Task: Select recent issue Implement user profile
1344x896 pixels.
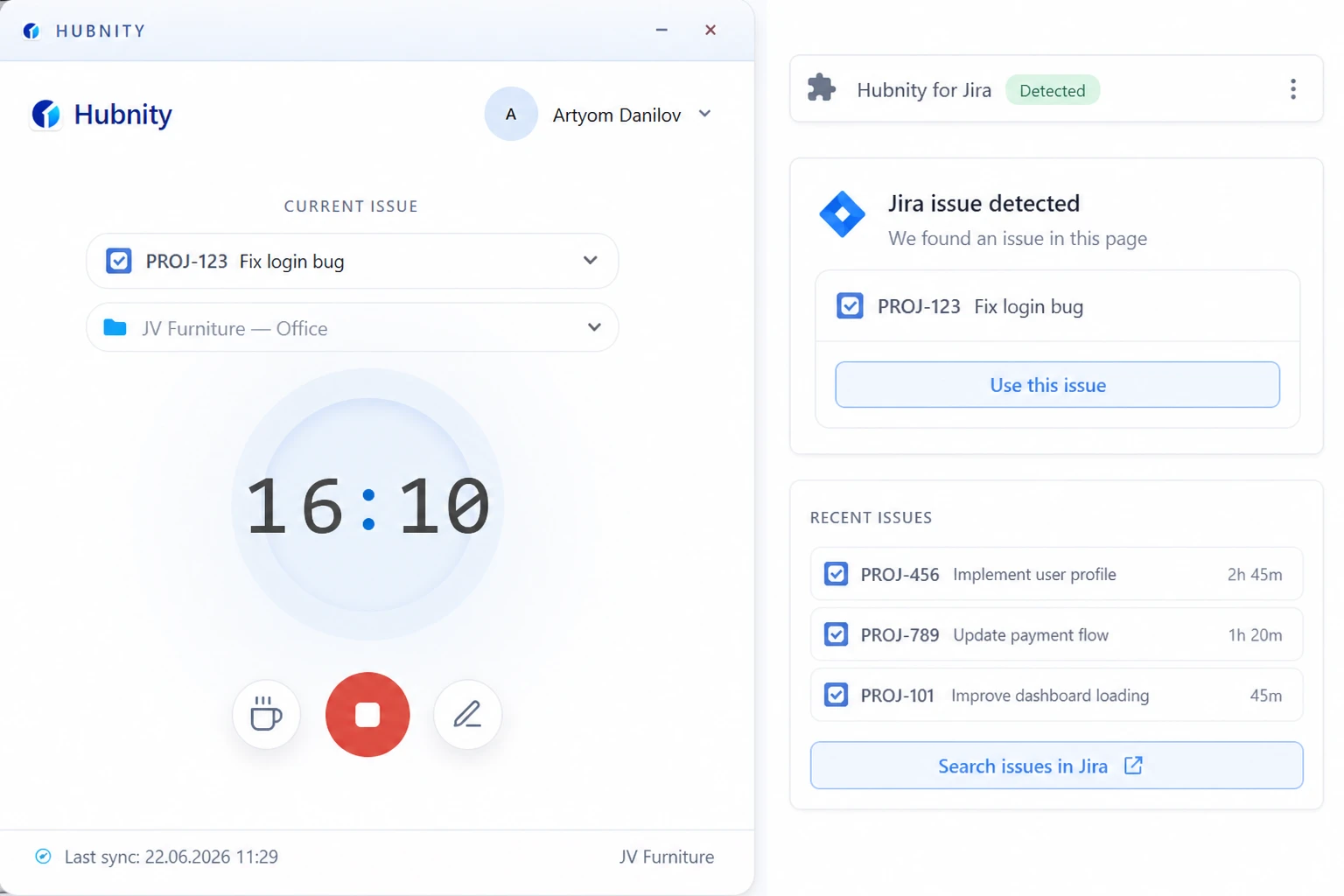Action: 1056,574
